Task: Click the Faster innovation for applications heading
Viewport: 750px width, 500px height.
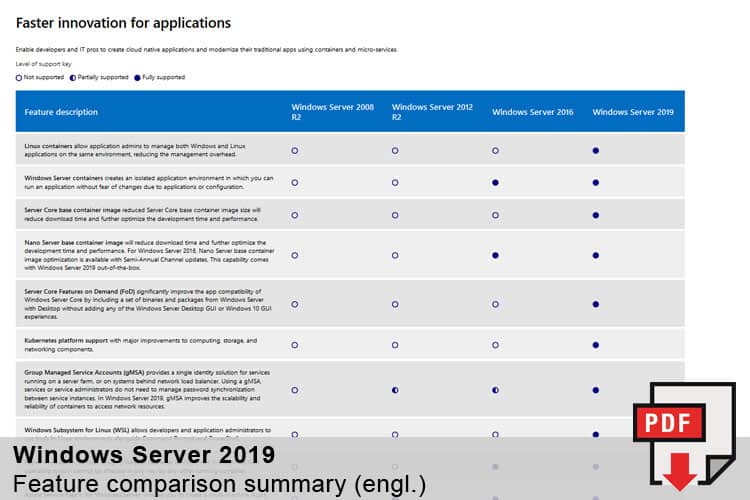Action: pos(123,23)
